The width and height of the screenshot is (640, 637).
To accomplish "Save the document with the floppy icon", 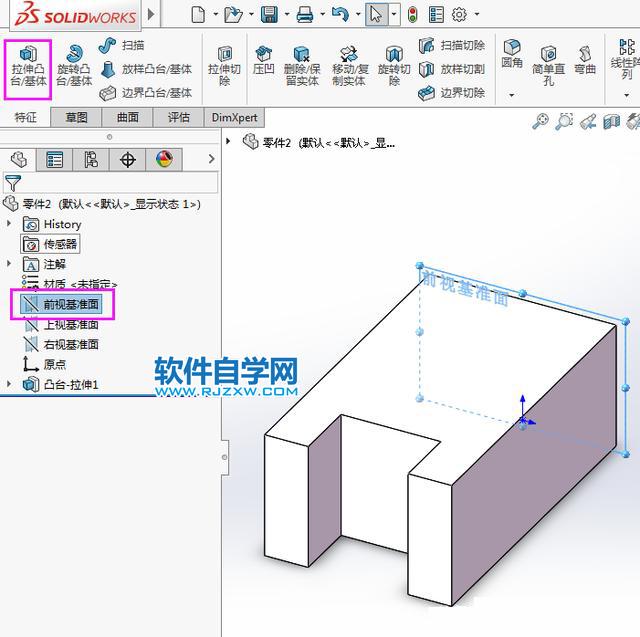I will click(269, 15).
